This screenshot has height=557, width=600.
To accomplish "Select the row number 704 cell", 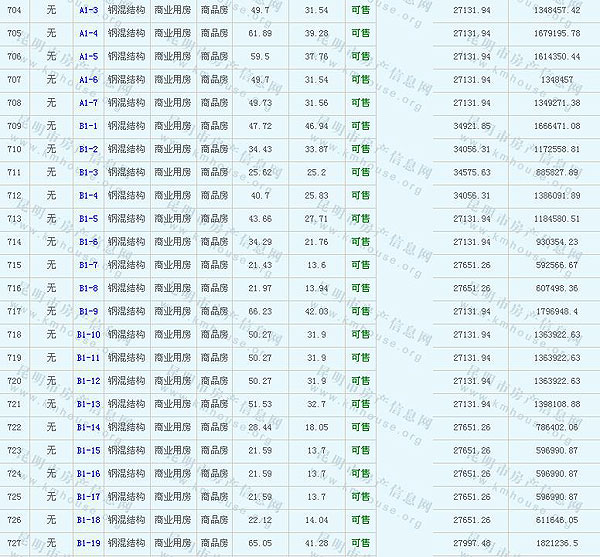I will coord(14,10).
